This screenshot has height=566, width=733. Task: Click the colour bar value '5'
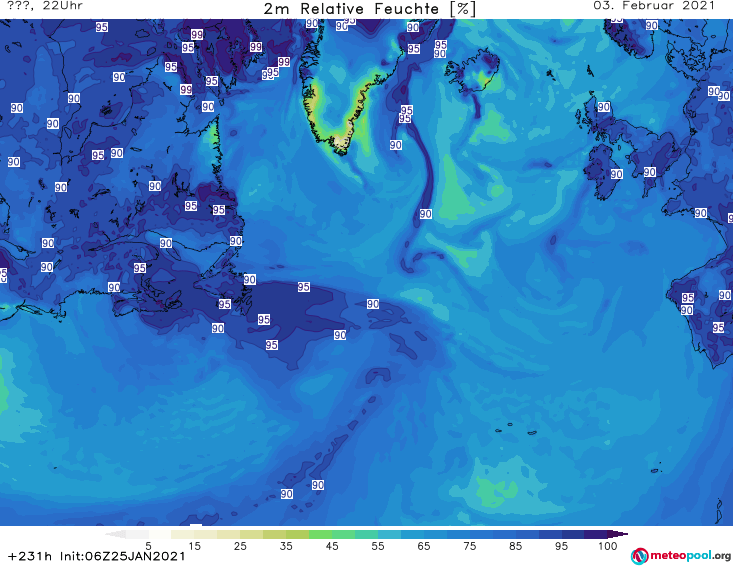[x=148, y=546]
